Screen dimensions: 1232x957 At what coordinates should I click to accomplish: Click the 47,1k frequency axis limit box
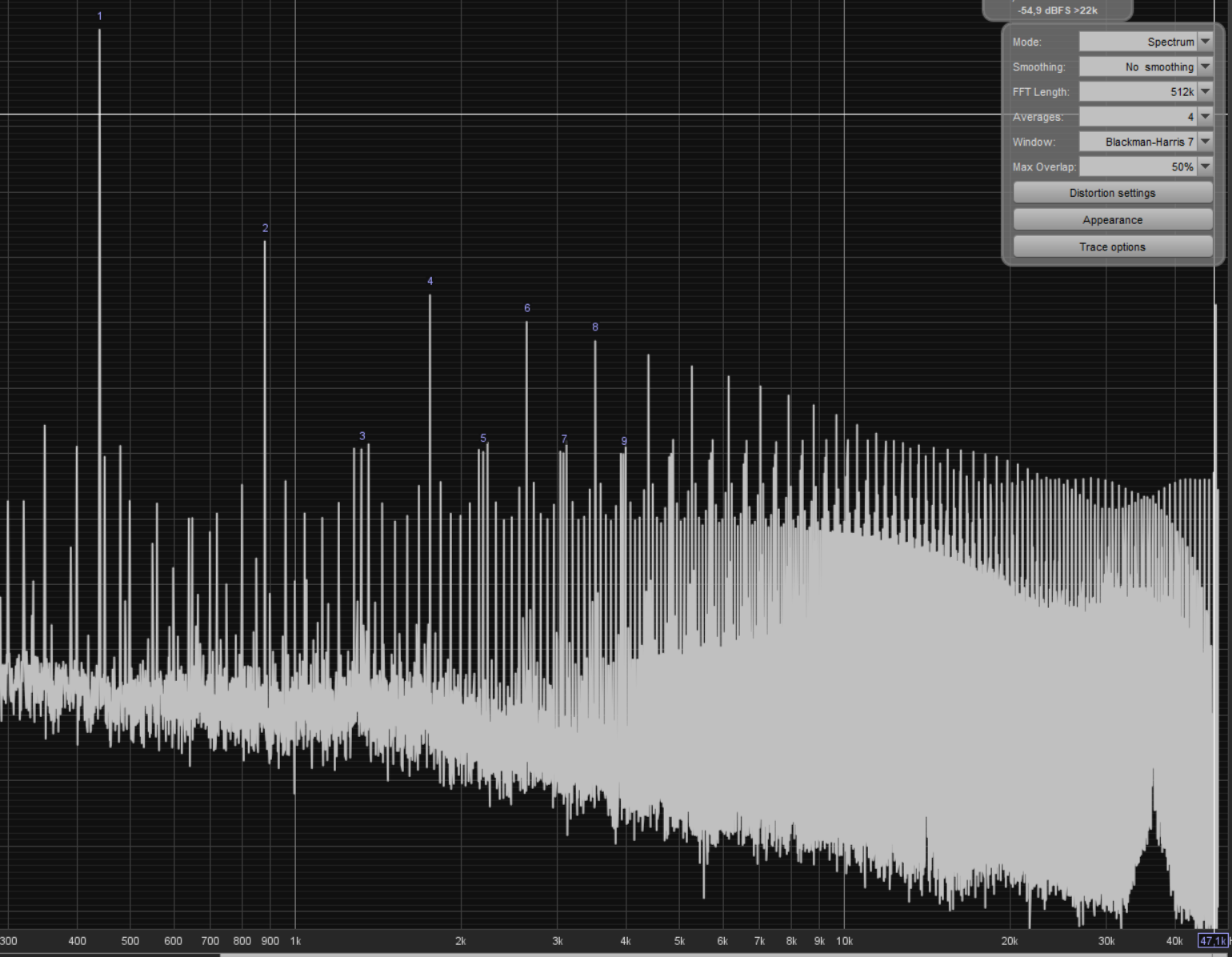pos(1212,941)
